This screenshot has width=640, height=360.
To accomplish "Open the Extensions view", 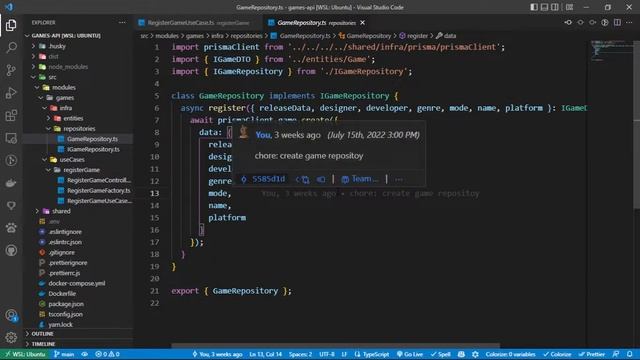I will 11,115.
